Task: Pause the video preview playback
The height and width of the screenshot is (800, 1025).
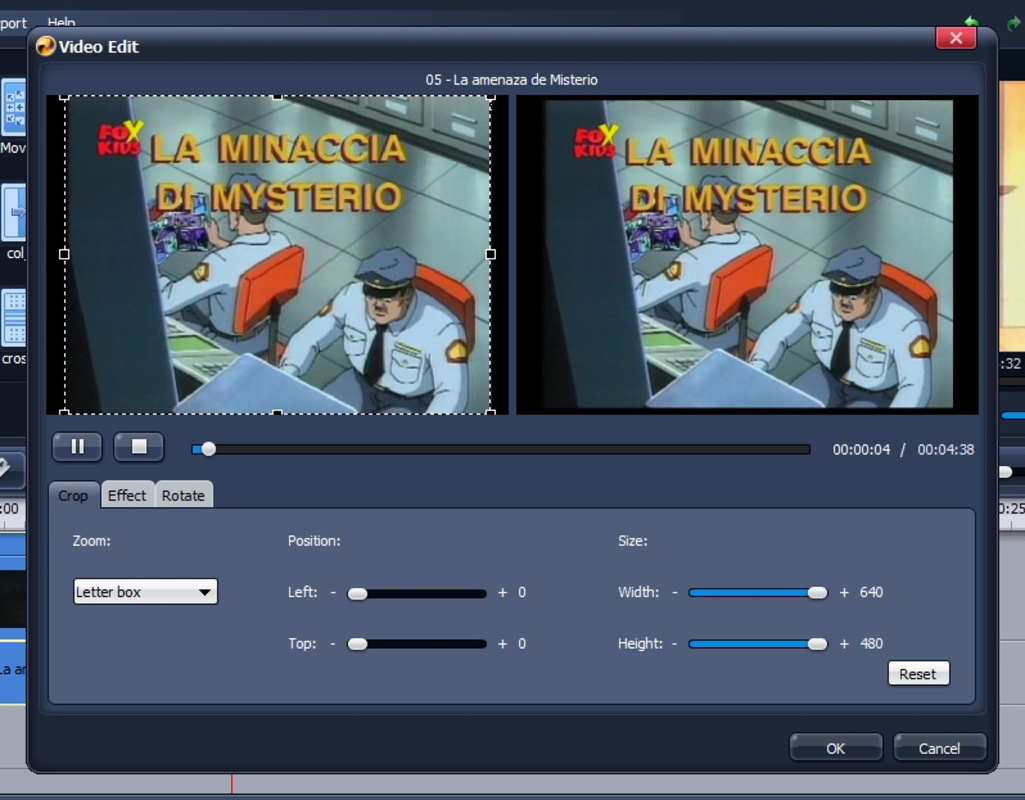Action: [77, 447]
